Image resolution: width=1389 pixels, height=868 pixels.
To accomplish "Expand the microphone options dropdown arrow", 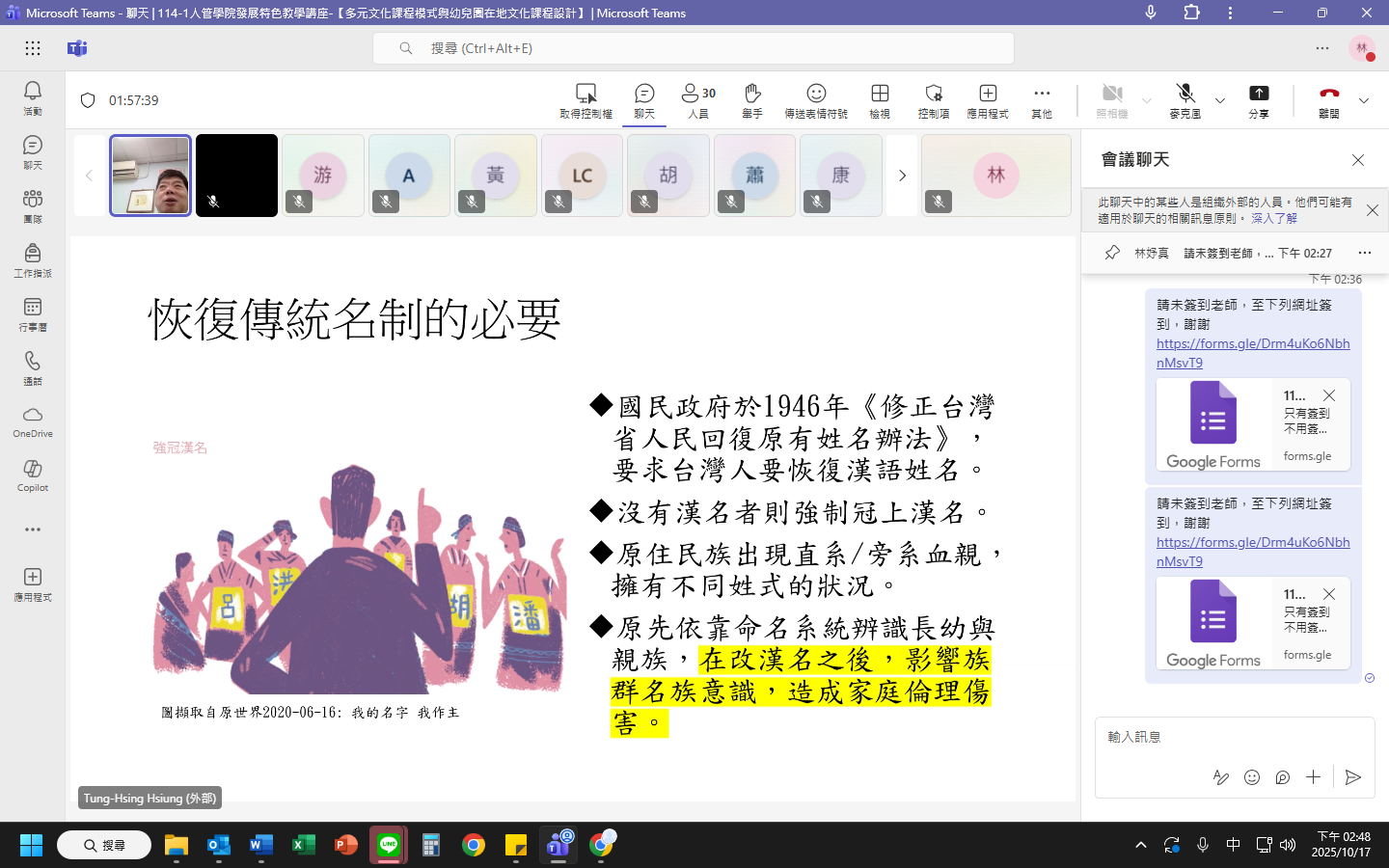I will 1220,100.
